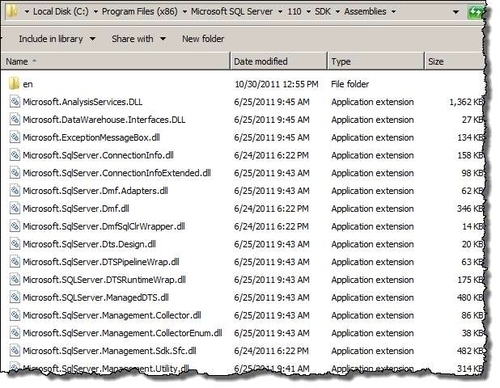Viewport: 500px width, 388px height.
Task: Click the Microsoft.SqlServer.Dmf.dll file icon
Action: click(14, 208)
